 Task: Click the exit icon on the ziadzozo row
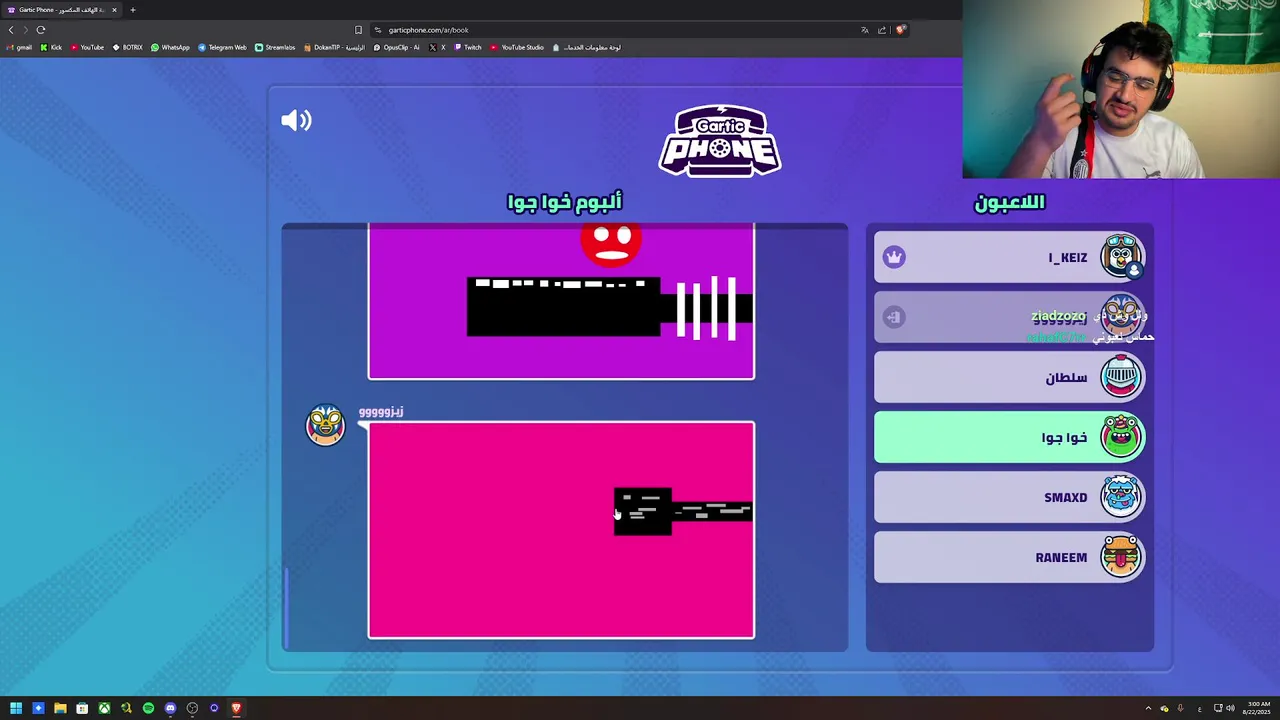pyautogui.click(x=894, y=317)
